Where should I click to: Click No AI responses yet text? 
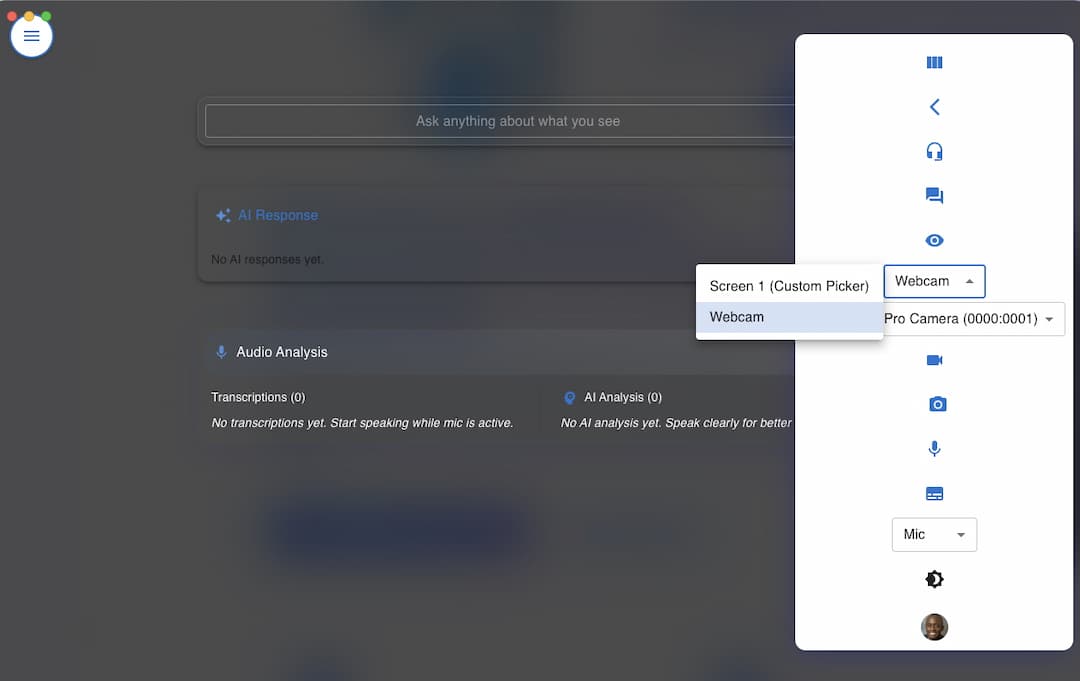click(267, 260)
